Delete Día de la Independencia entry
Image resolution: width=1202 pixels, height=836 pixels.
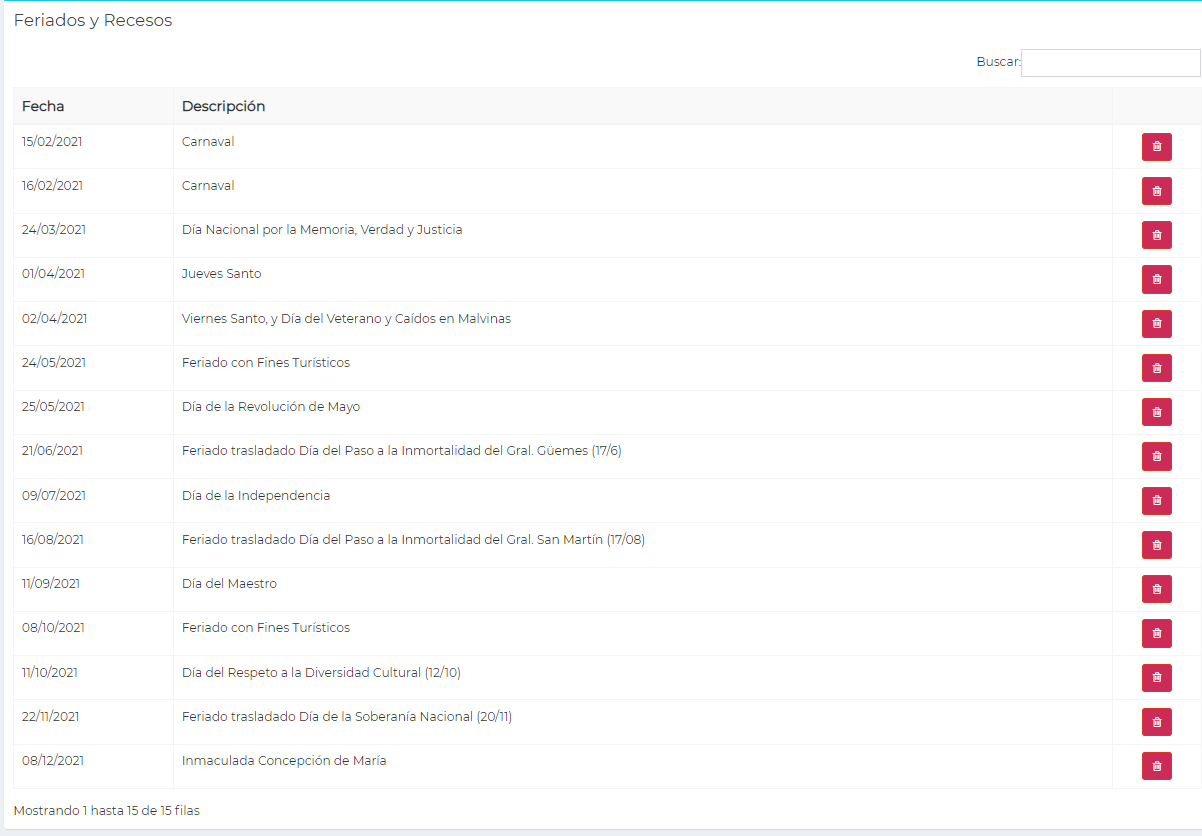point(1156,501)
